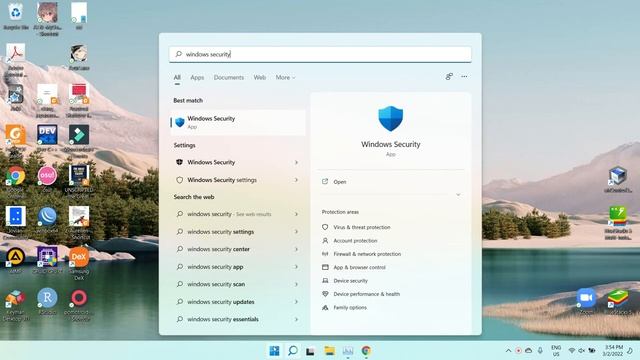Select the All search filter tab

tap(177, 78)
